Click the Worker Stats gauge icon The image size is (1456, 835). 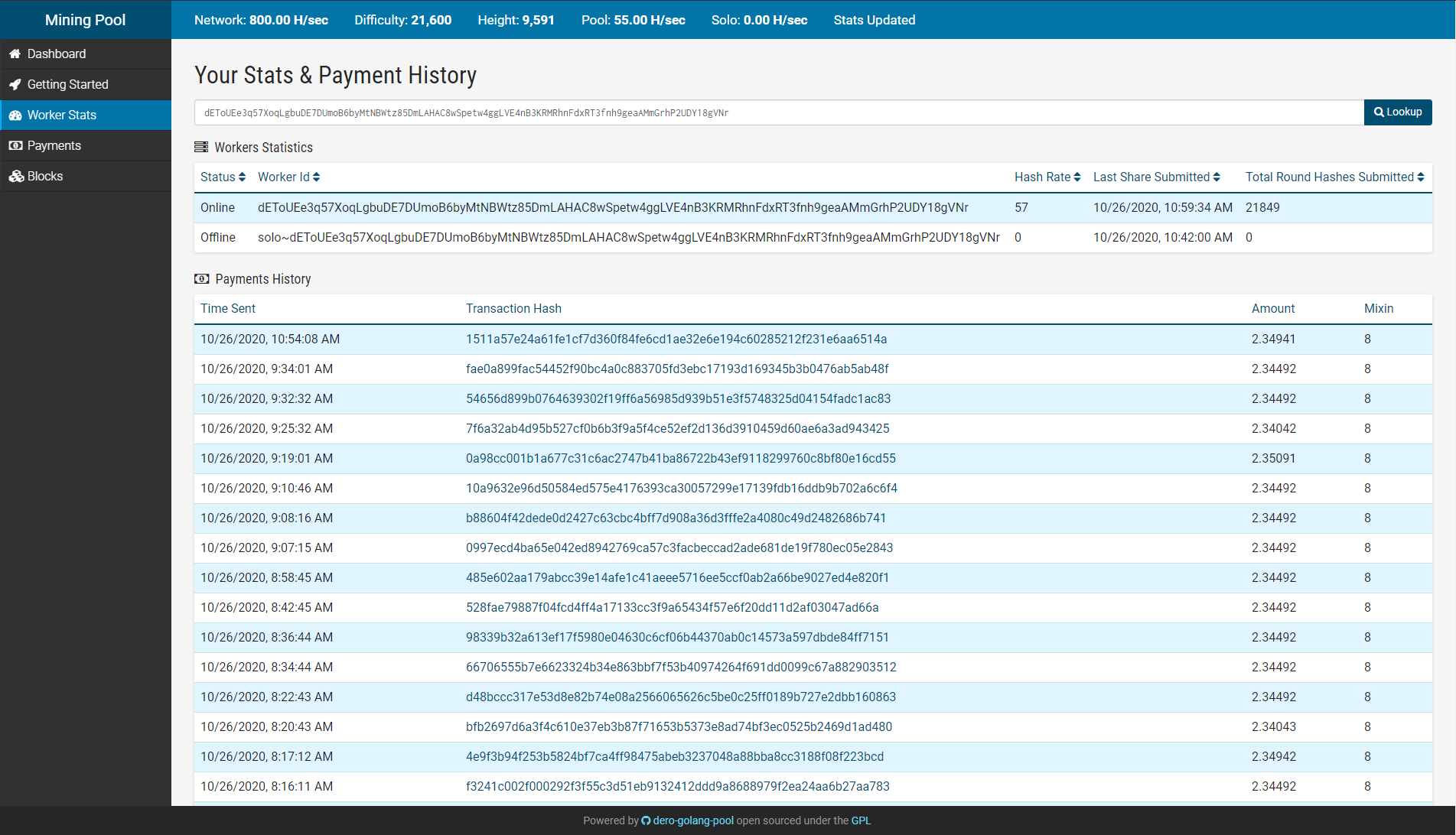[x=15, y=115]
